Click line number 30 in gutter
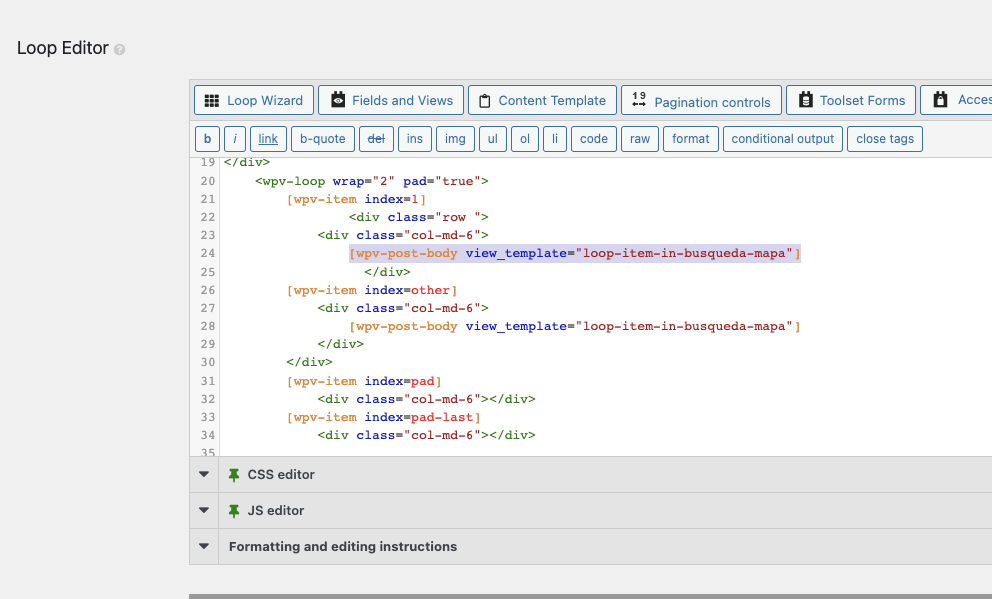992x599 pixels. (x=208, y=362)
